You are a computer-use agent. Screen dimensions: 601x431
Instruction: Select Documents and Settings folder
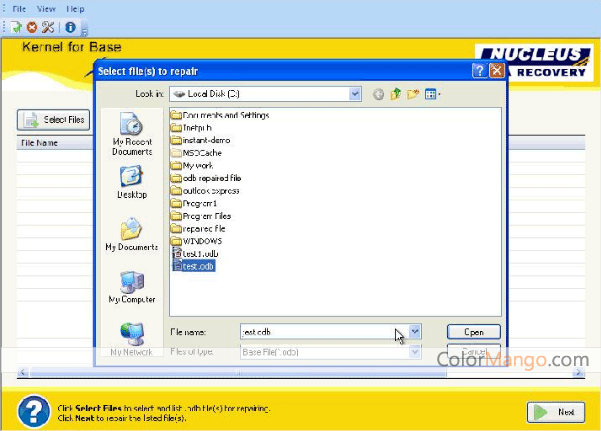pos(220,115)
